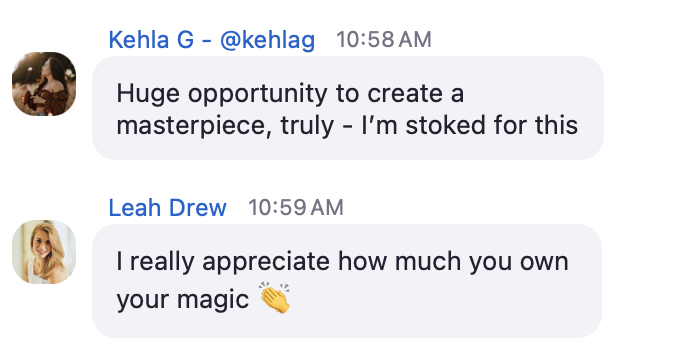
Task: Click the word "opportunity" in Kehla's message
Action: (x=258, y=95)
